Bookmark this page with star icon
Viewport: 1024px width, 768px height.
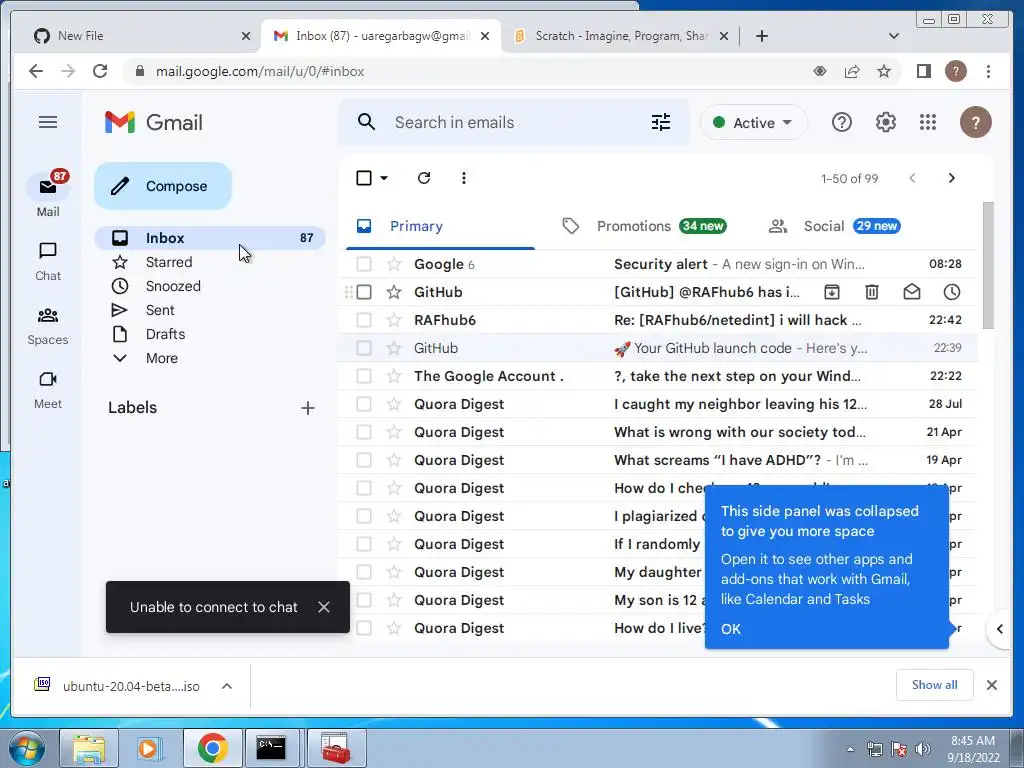(x=884, y=71)
